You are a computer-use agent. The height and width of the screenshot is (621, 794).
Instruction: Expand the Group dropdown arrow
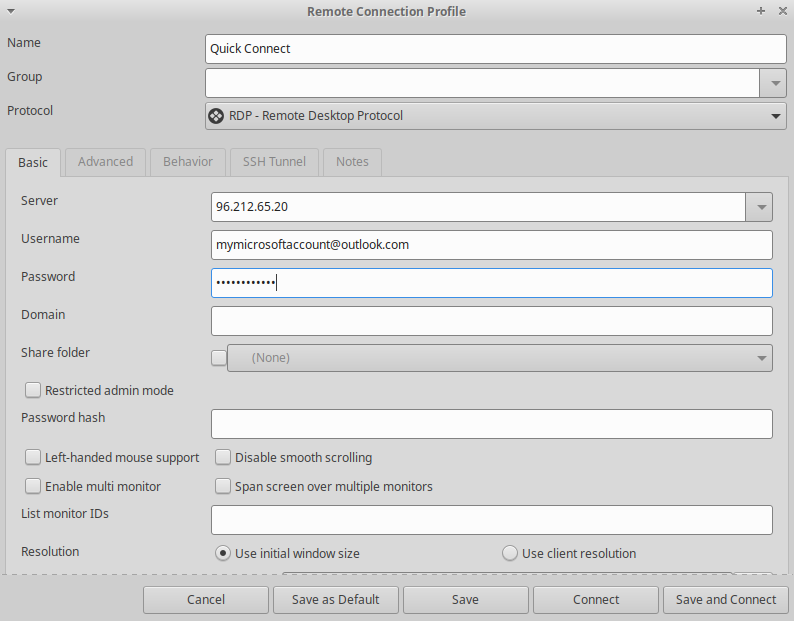pyautogui.click(x=774, y=83)
